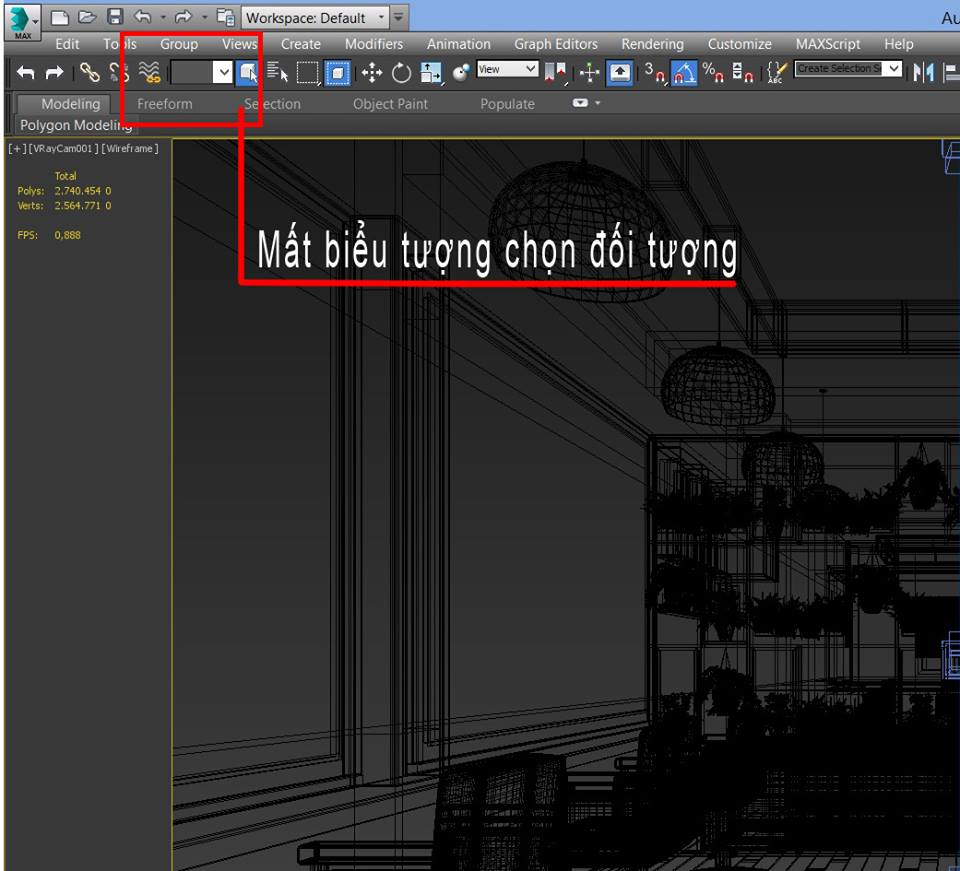
Task: Open the Rendering menu
Action: (x=652, y=44)
